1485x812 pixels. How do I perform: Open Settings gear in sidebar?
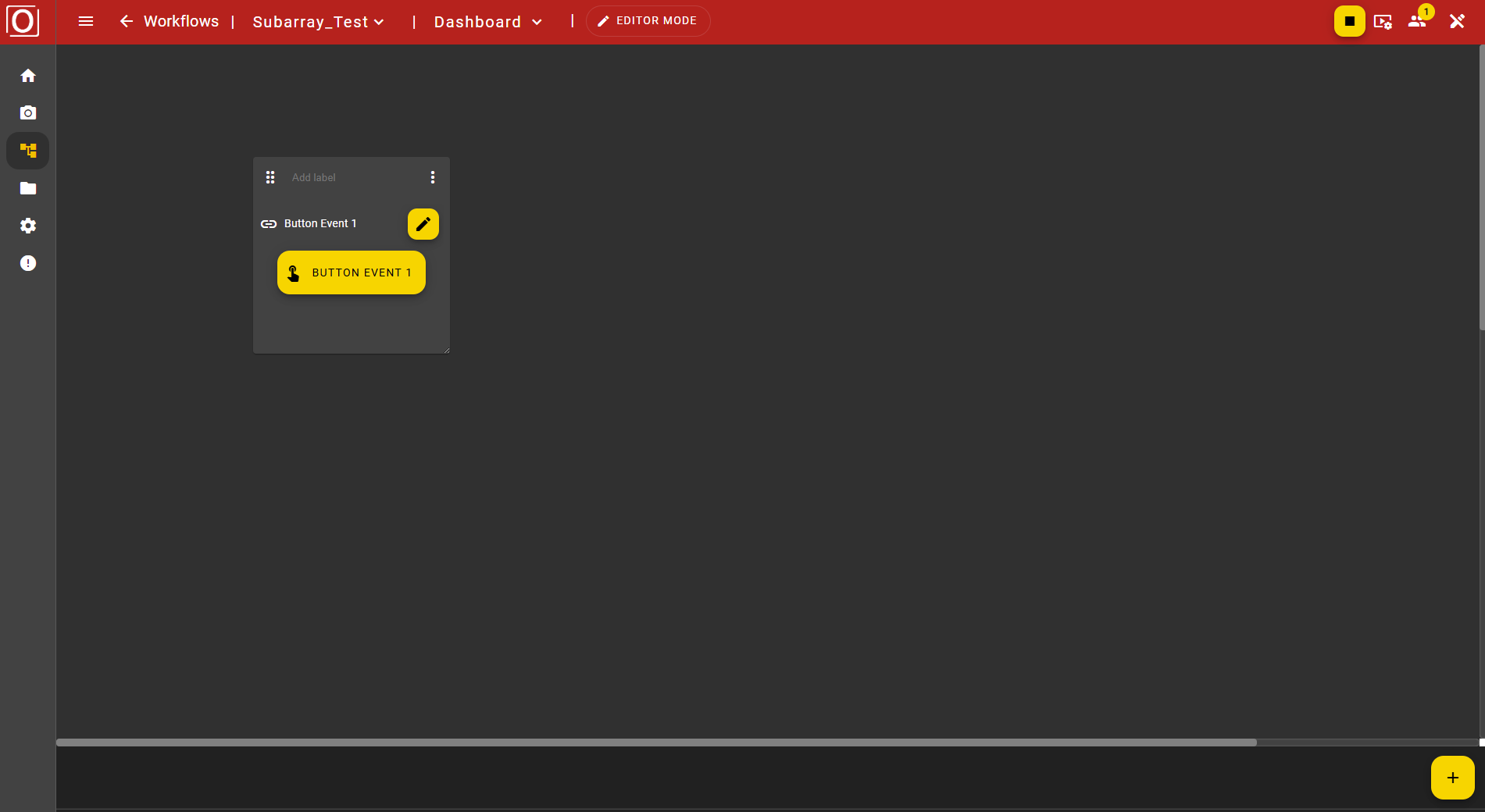28,226
